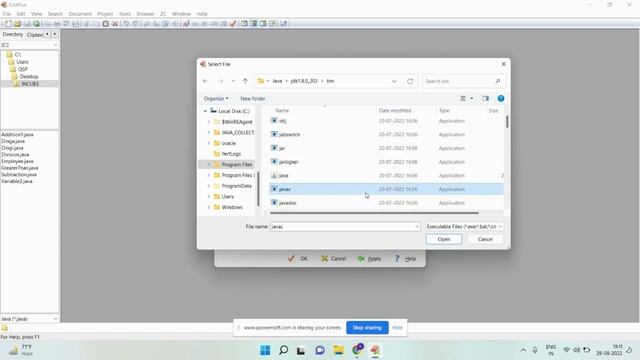The width and height of the screenshot is (640, 360).
Task: Click Cancel in the Select File dialog
Action: tap(485, 239)
